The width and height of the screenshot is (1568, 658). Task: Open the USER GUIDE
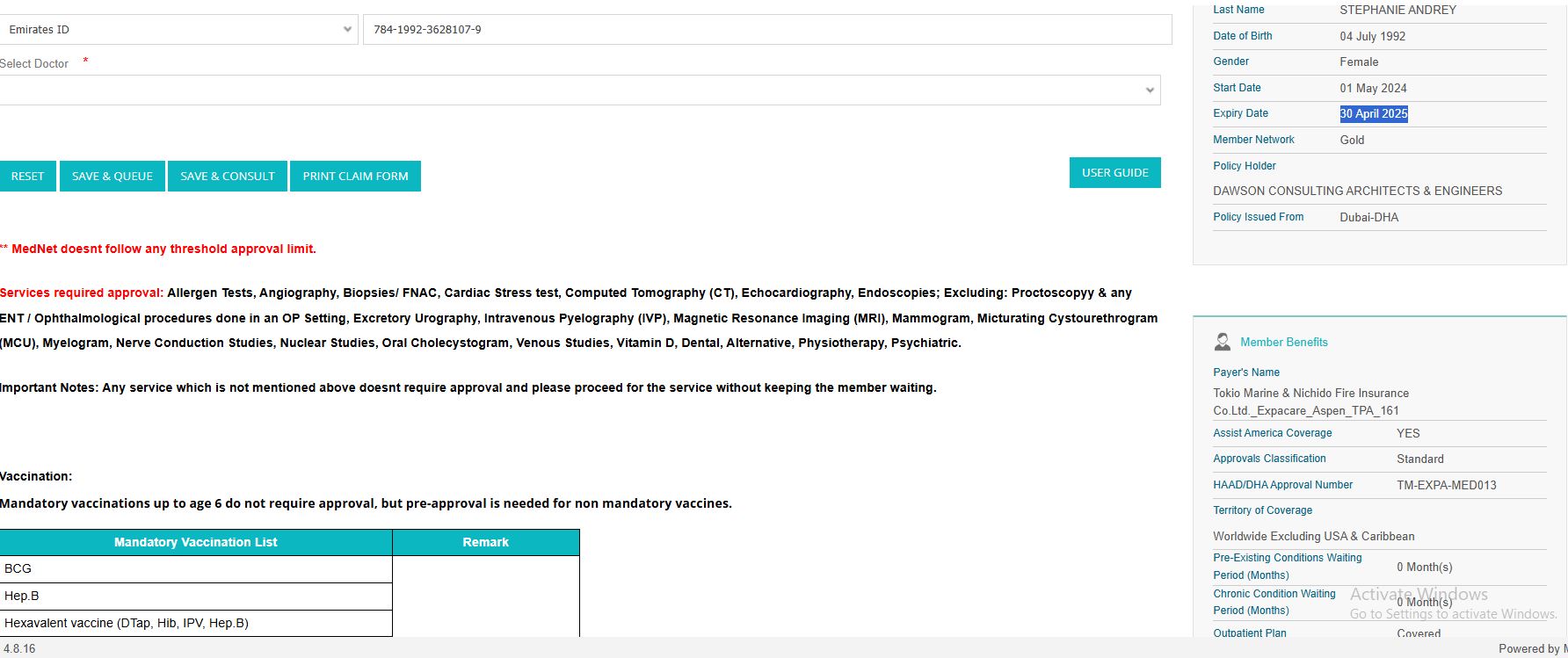(x=1114, y=173)
